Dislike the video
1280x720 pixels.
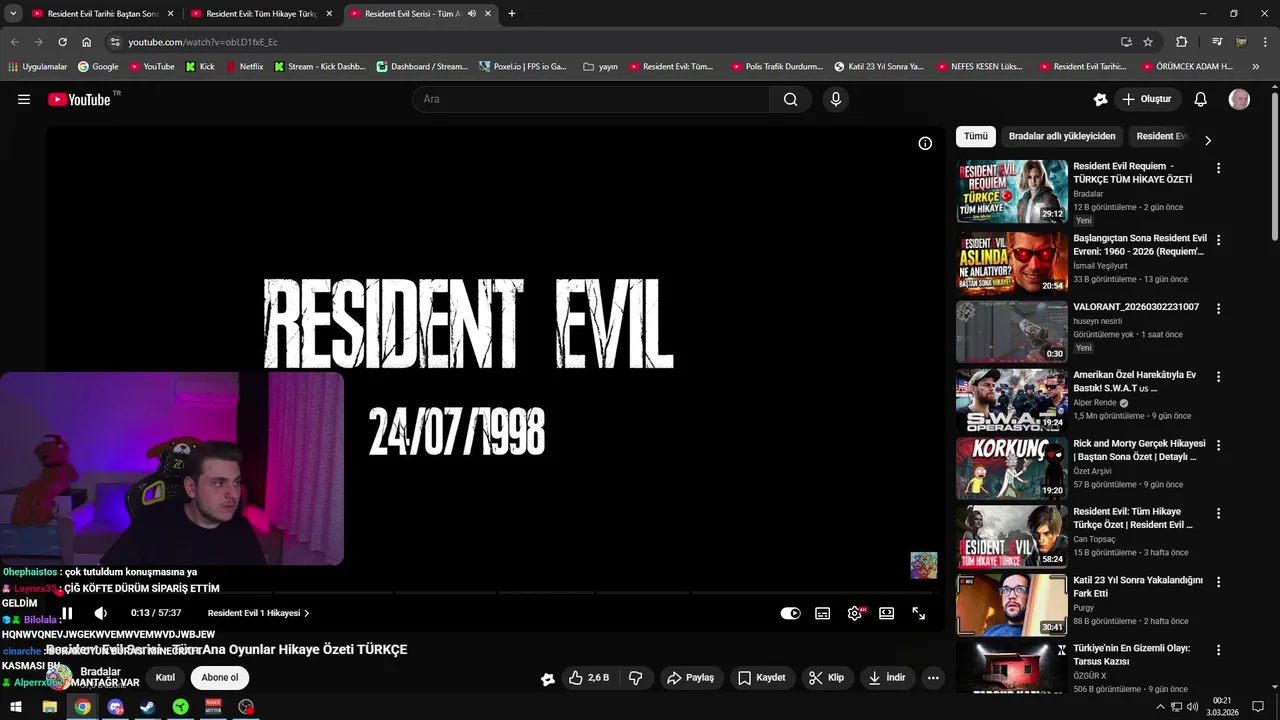635,678
